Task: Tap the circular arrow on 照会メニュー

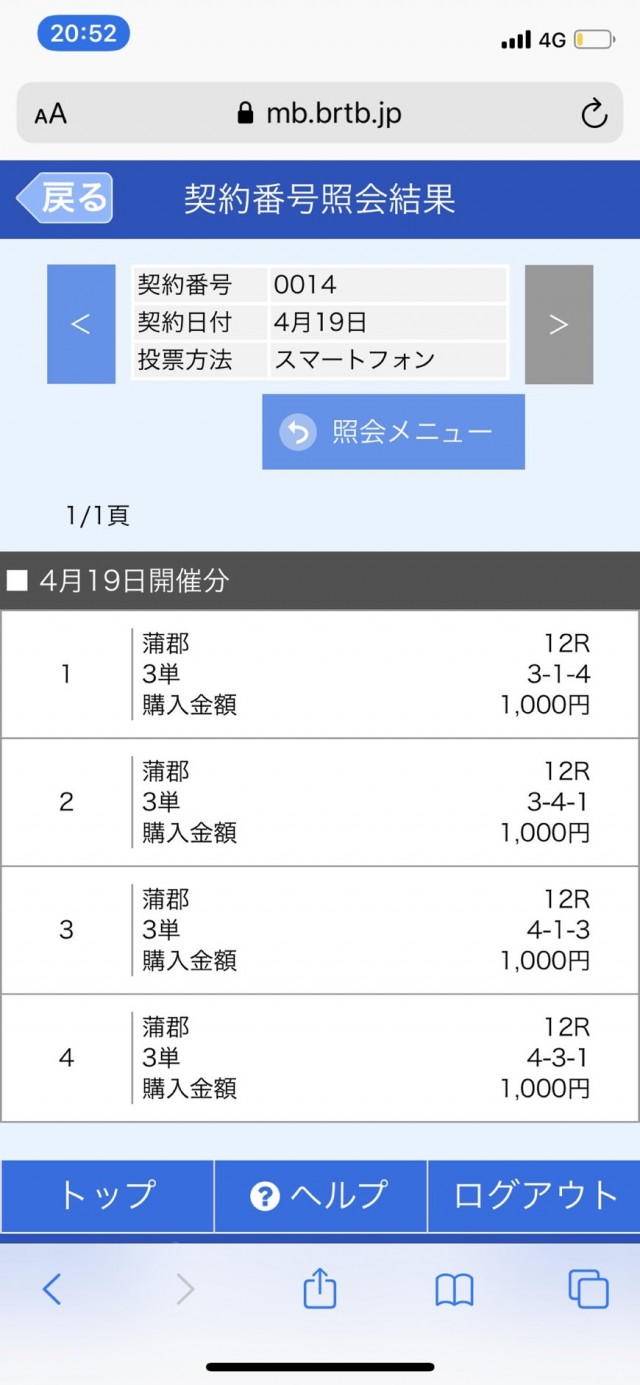Action: coord(298,432)
